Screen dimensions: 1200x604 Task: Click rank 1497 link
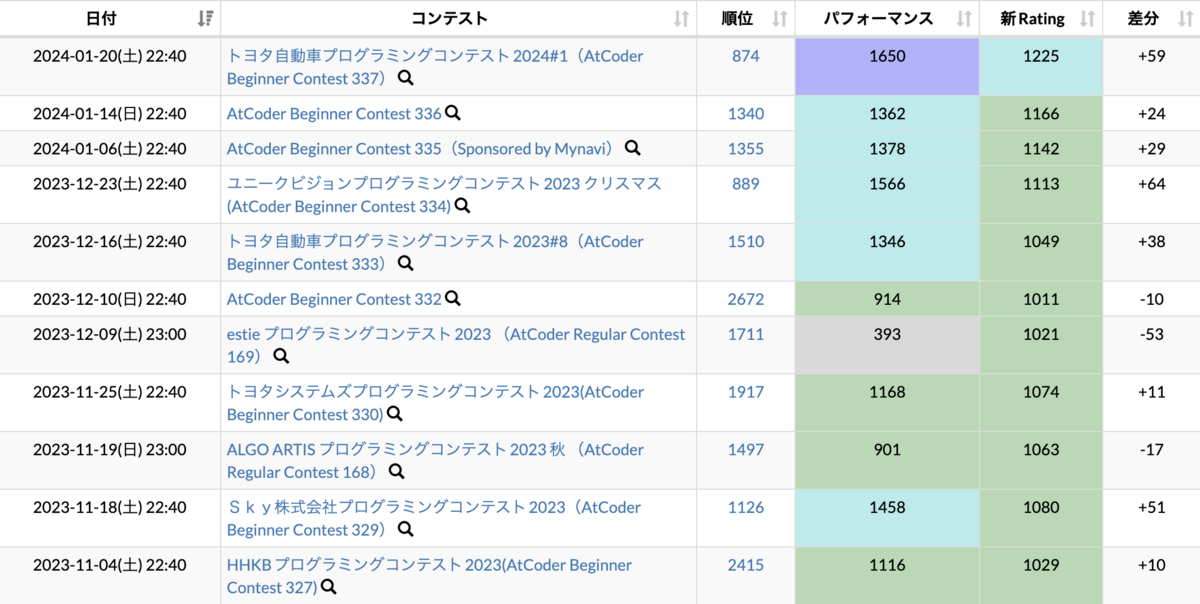click(746, 450)
